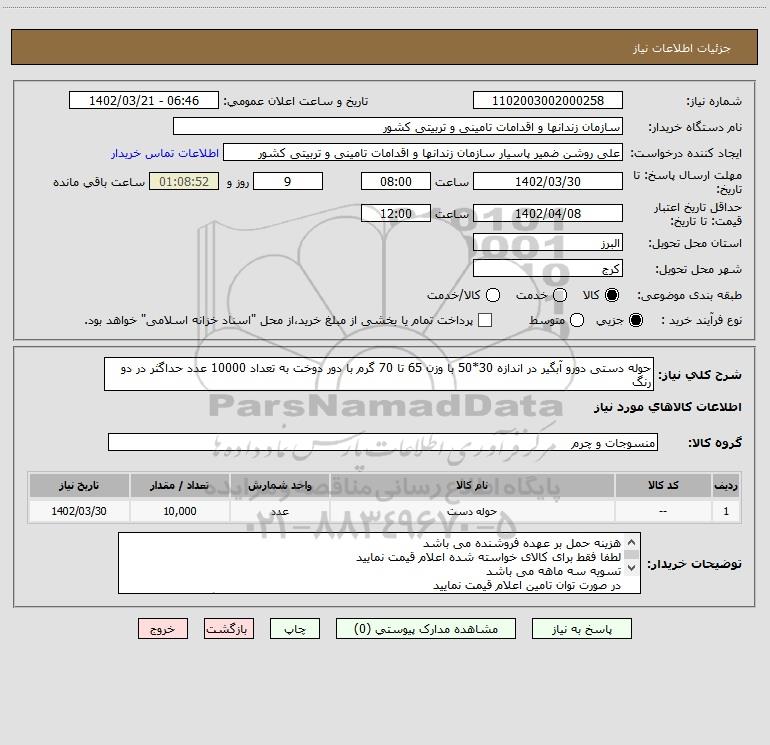Screen dimensions: 770x745
Task: Click the -- product code cell
Action: pos(663,511)
